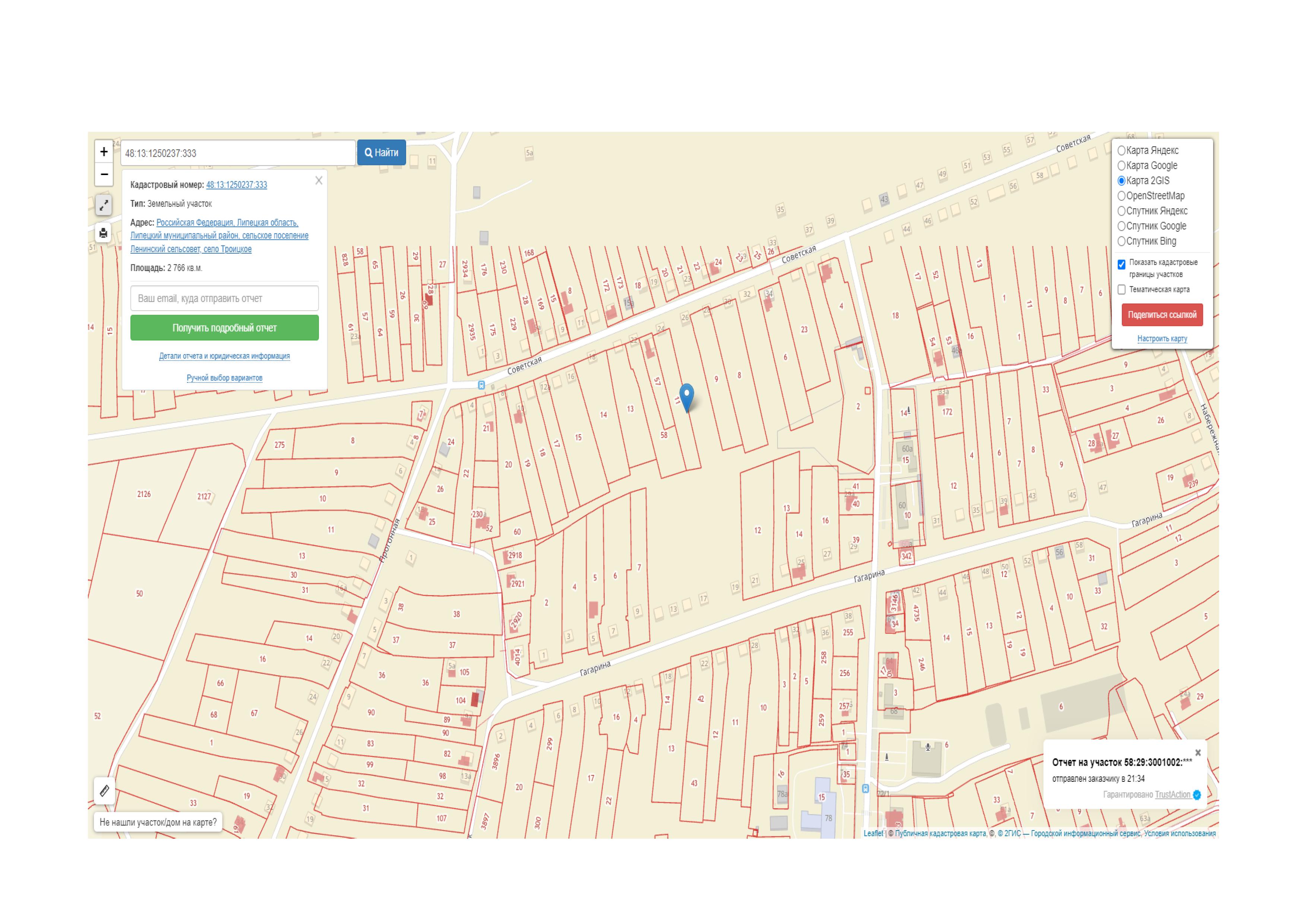
Task: Click the blue location marker pin
Action: [x=687, y=396]
